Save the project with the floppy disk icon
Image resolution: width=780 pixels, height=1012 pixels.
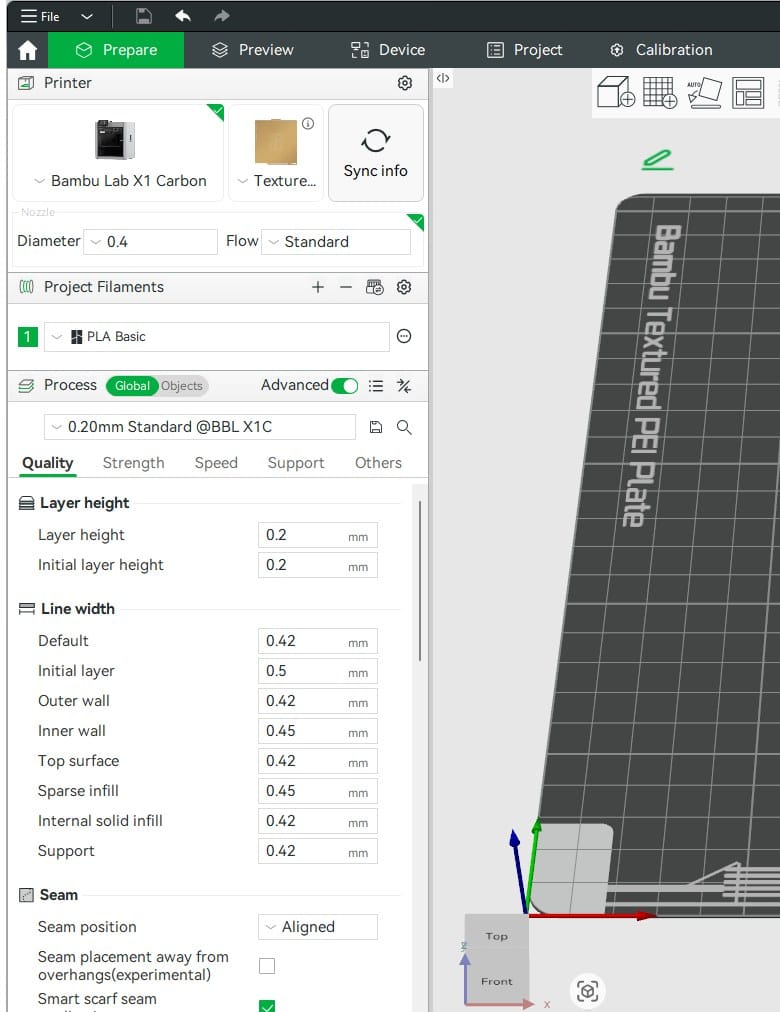tap(144, 16)
